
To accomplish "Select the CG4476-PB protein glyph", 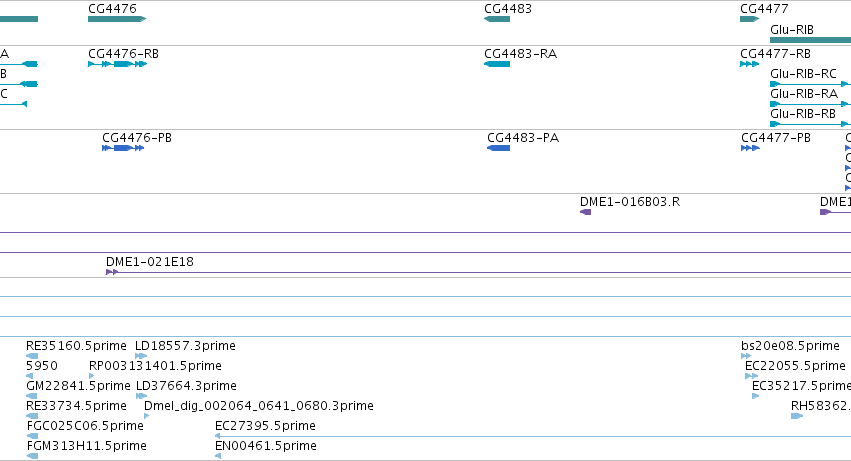I will tap(123, 148).
